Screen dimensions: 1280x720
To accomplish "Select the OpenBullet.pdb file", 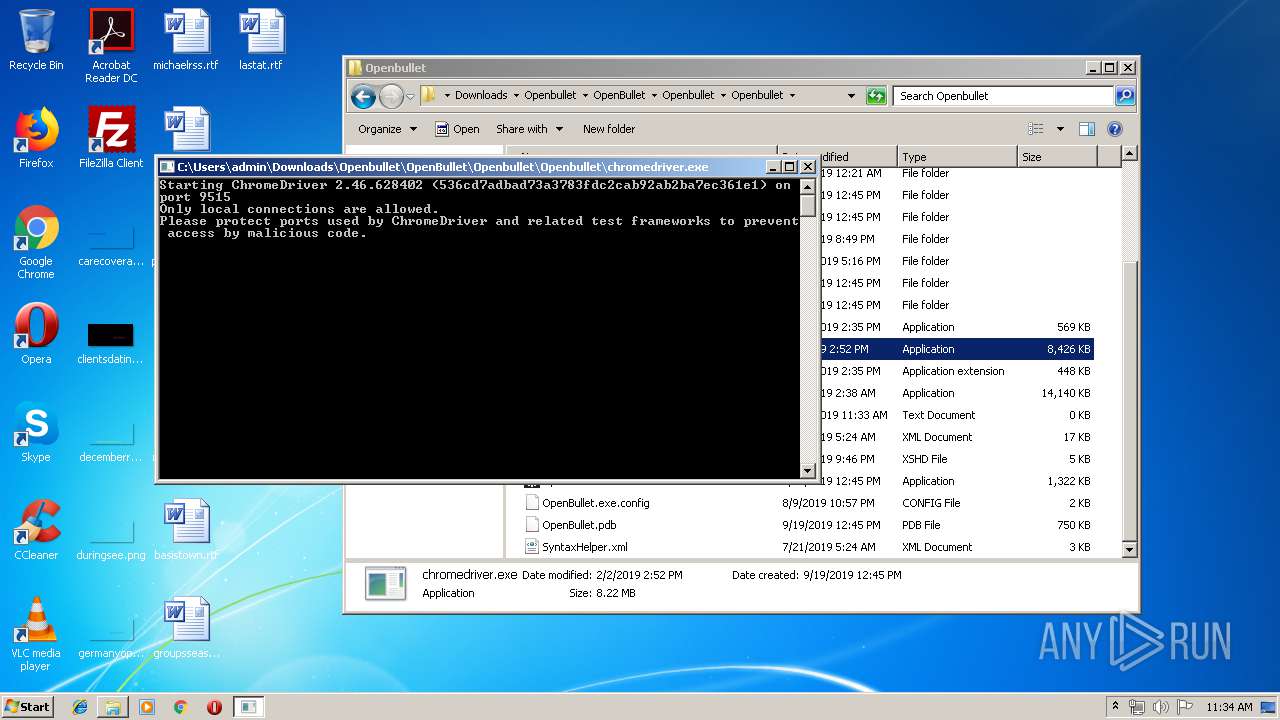I will 808,525.
